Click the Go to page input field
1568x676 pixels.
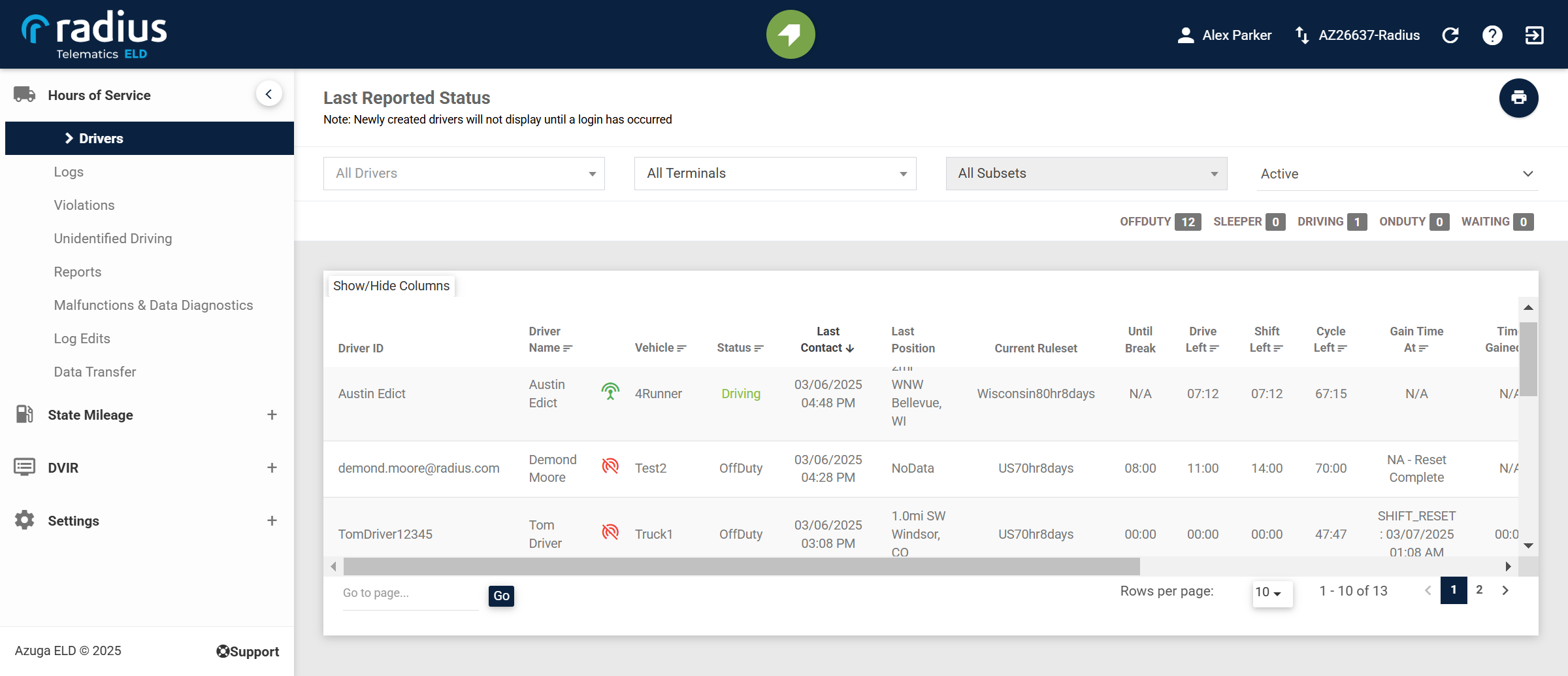tap(410, 594)
